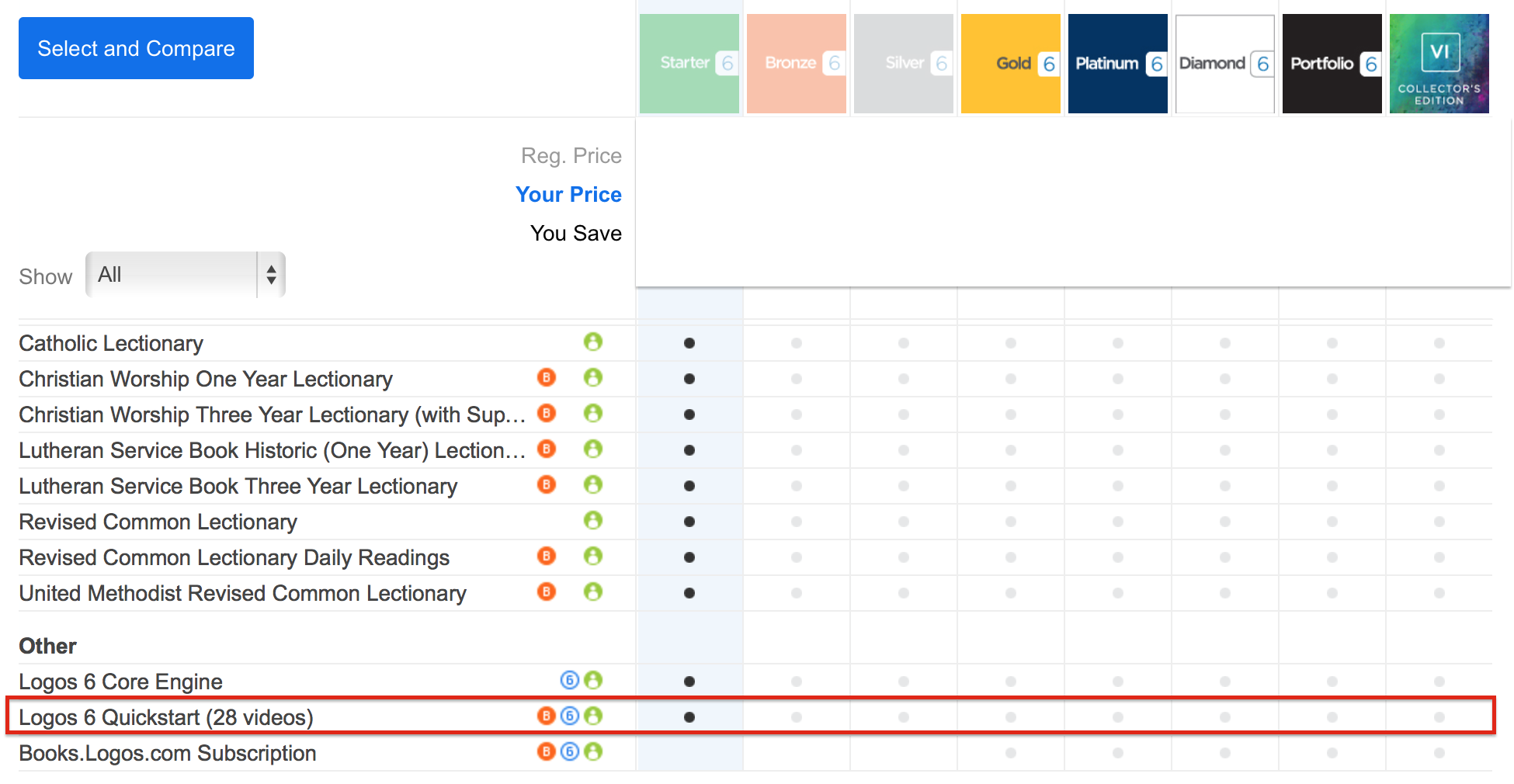Click green icon for Logos 6 Quickstart
This screenshot has width=1514, height=784.
[593, 716]
